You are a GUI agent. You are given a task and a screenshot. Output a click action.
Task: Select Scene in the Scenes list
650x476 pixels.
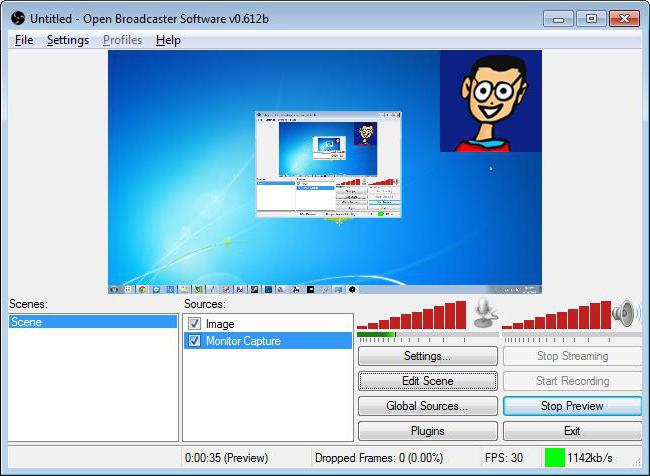[93, 322]
